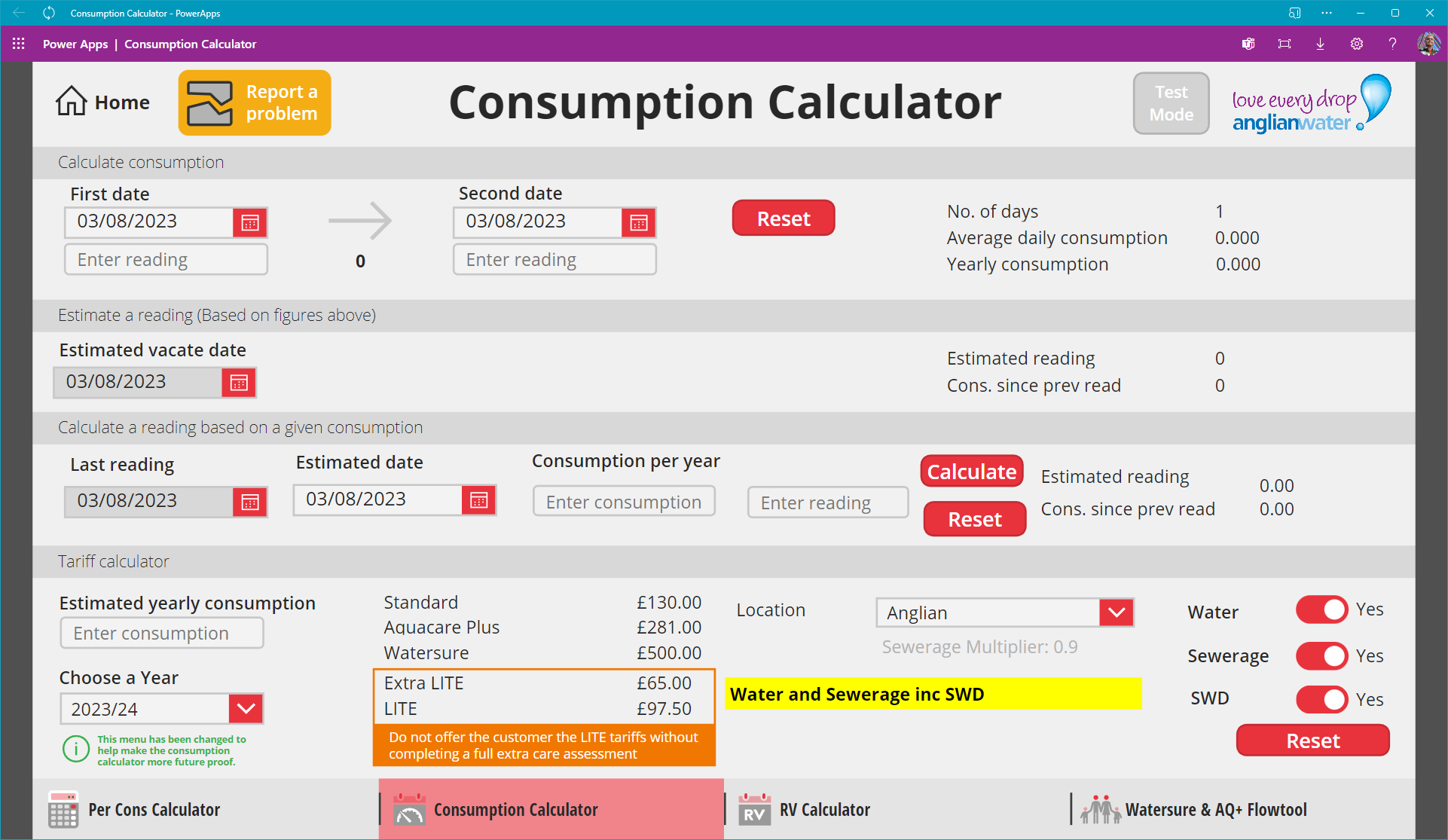Turn off the Water toggle
Image resolution: width=1448 pixels, height=840 pixels.
1321,609
